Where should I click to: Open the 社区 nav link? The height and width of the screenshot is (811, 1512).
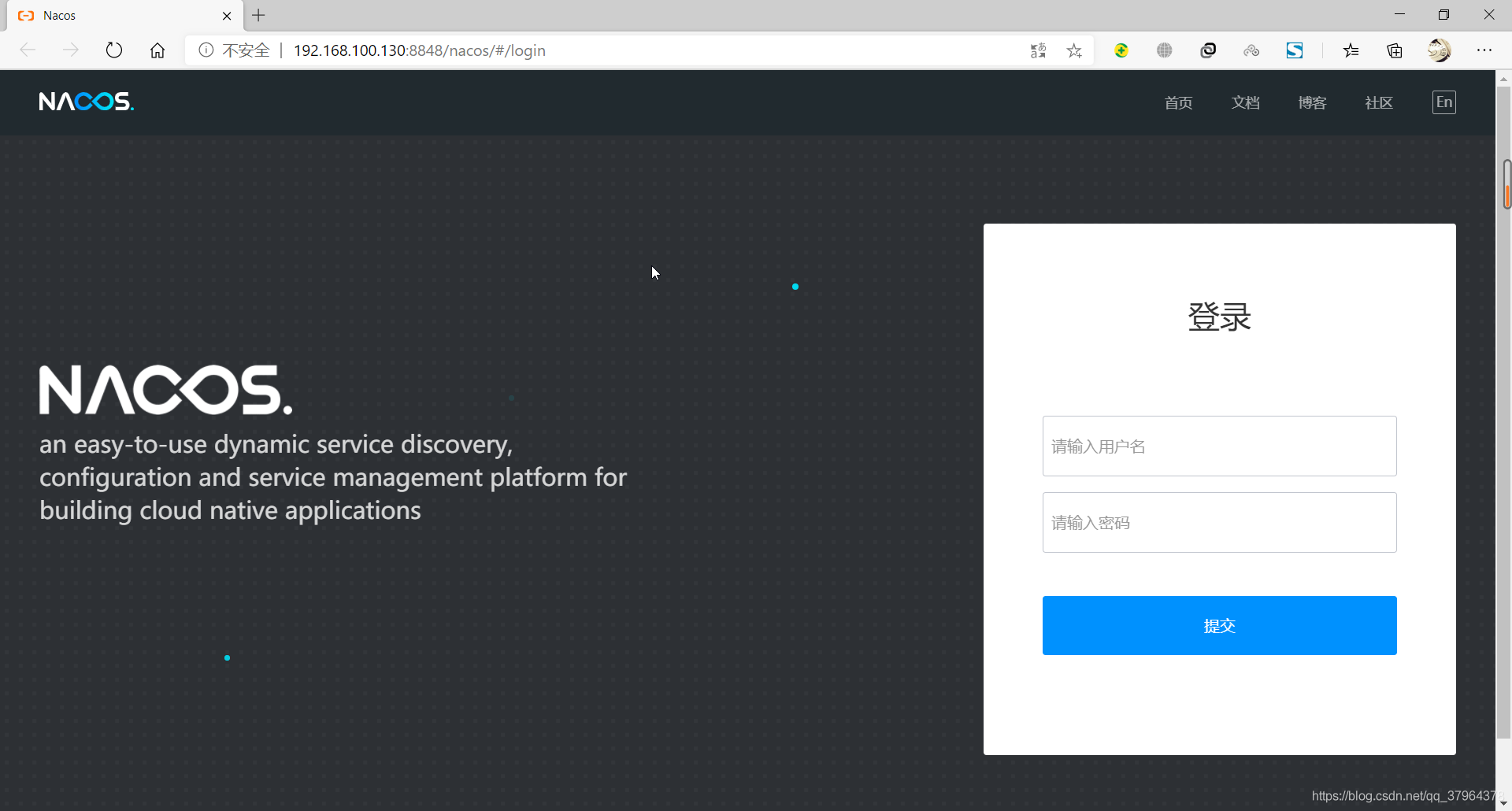coord(1379,102)
